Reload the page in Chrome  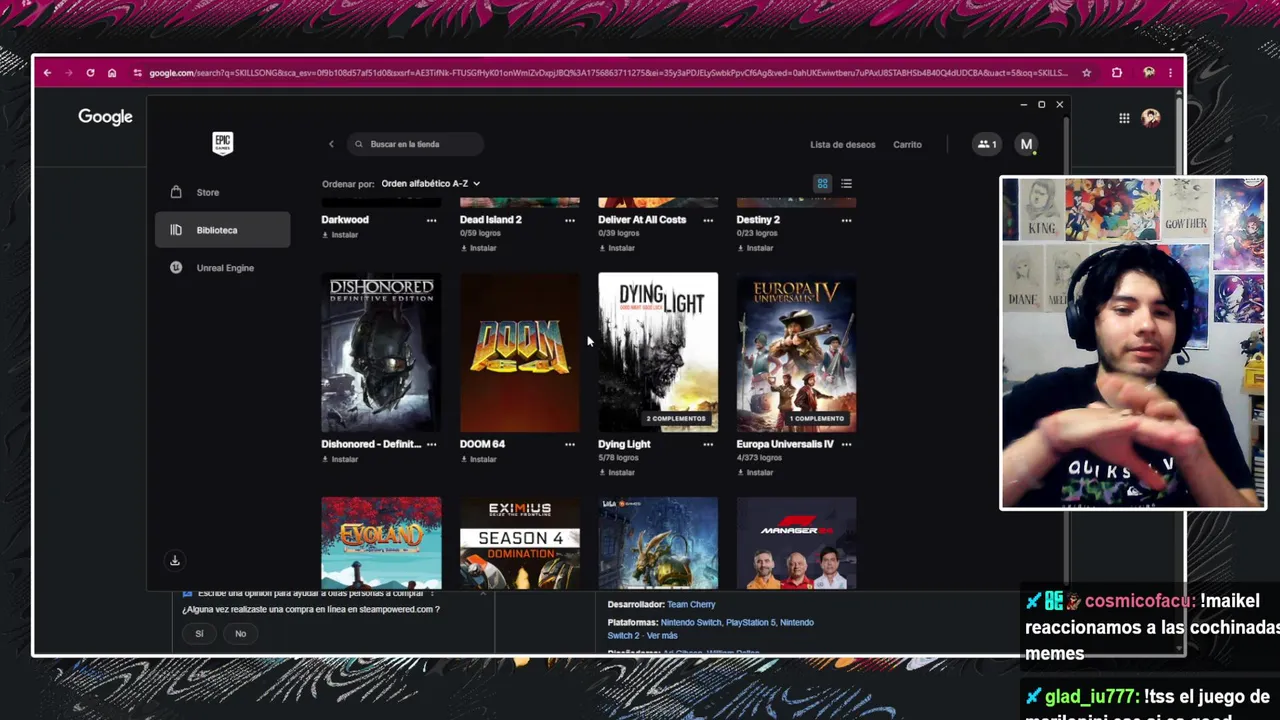point(90,73)
